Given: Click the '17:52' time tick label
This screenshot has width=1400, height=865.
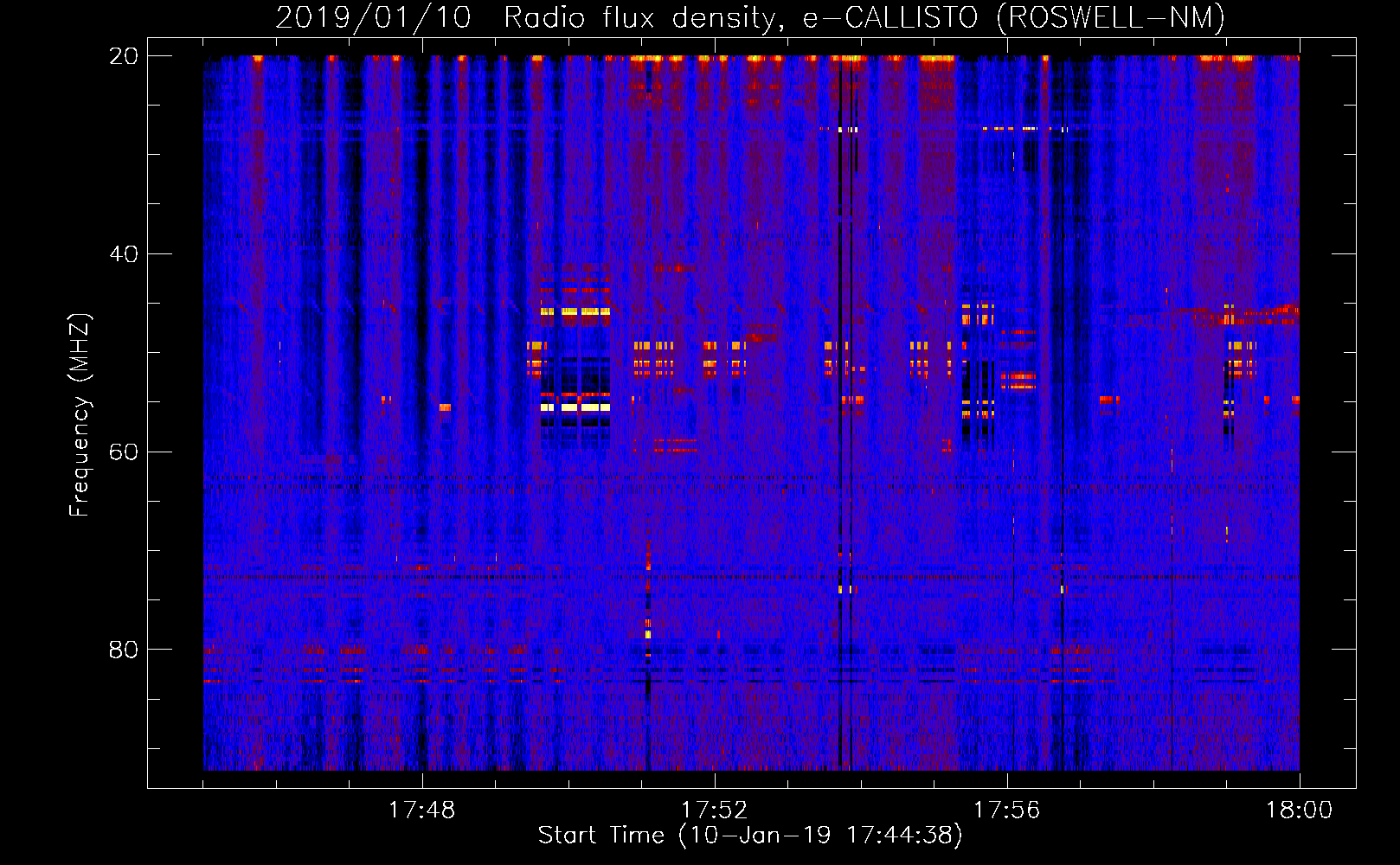Looking at the screenshot, I should click(x=715, y=811).
